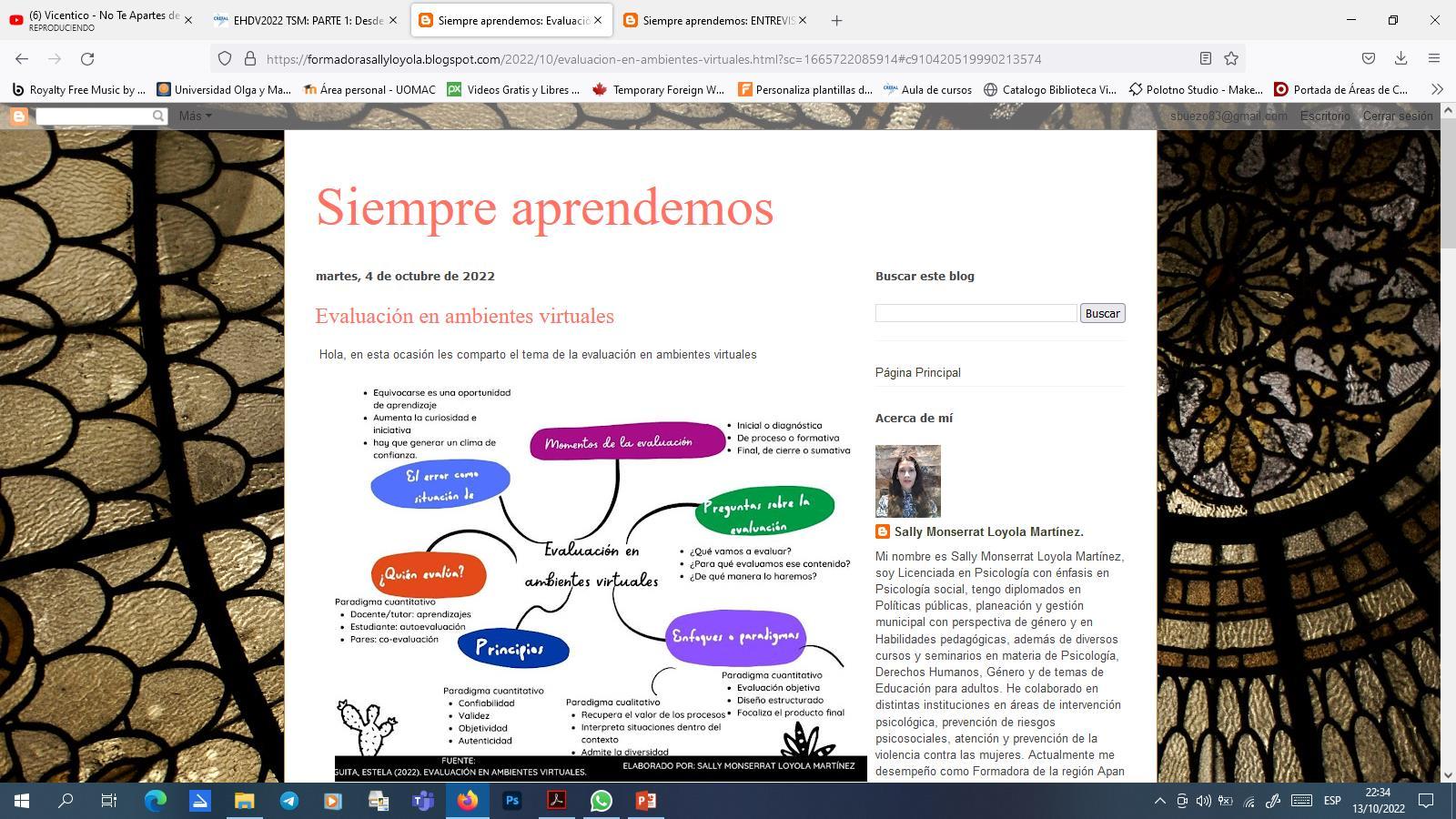
Task: Show more bookmarks with the overflow chevron
Action: pyautogui.click(x=1437, y=89)
